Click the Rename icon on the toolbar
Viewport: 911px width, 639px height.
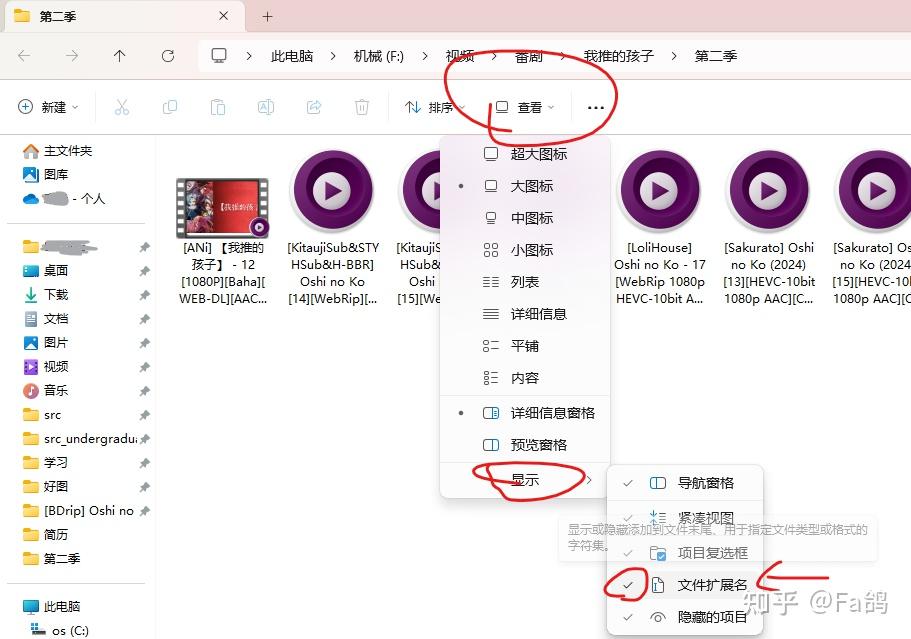[266, 108]
